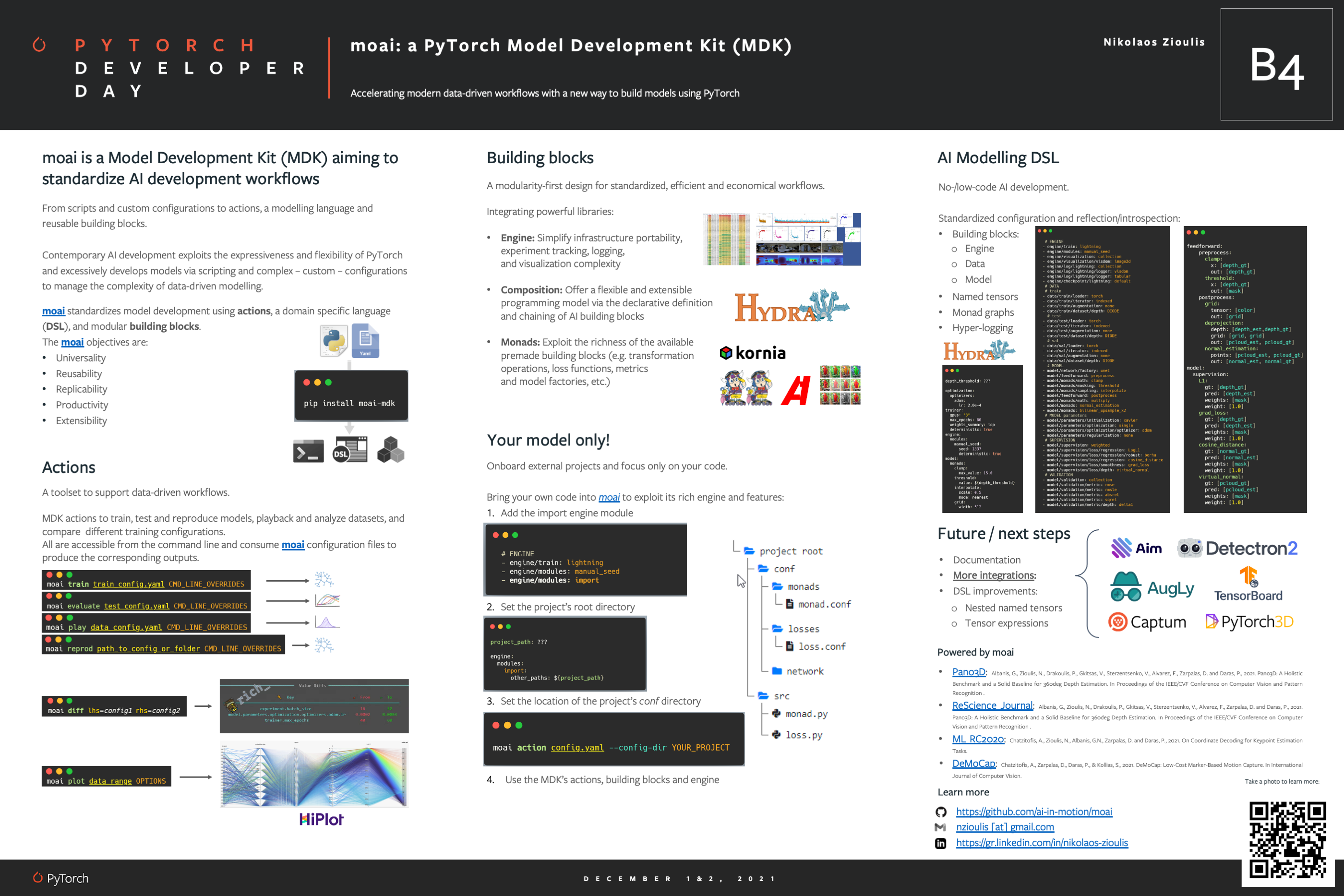Click the LinkedIn icon
The width and height of the screenshot is (1344, 896).
(x=941, y=843)
